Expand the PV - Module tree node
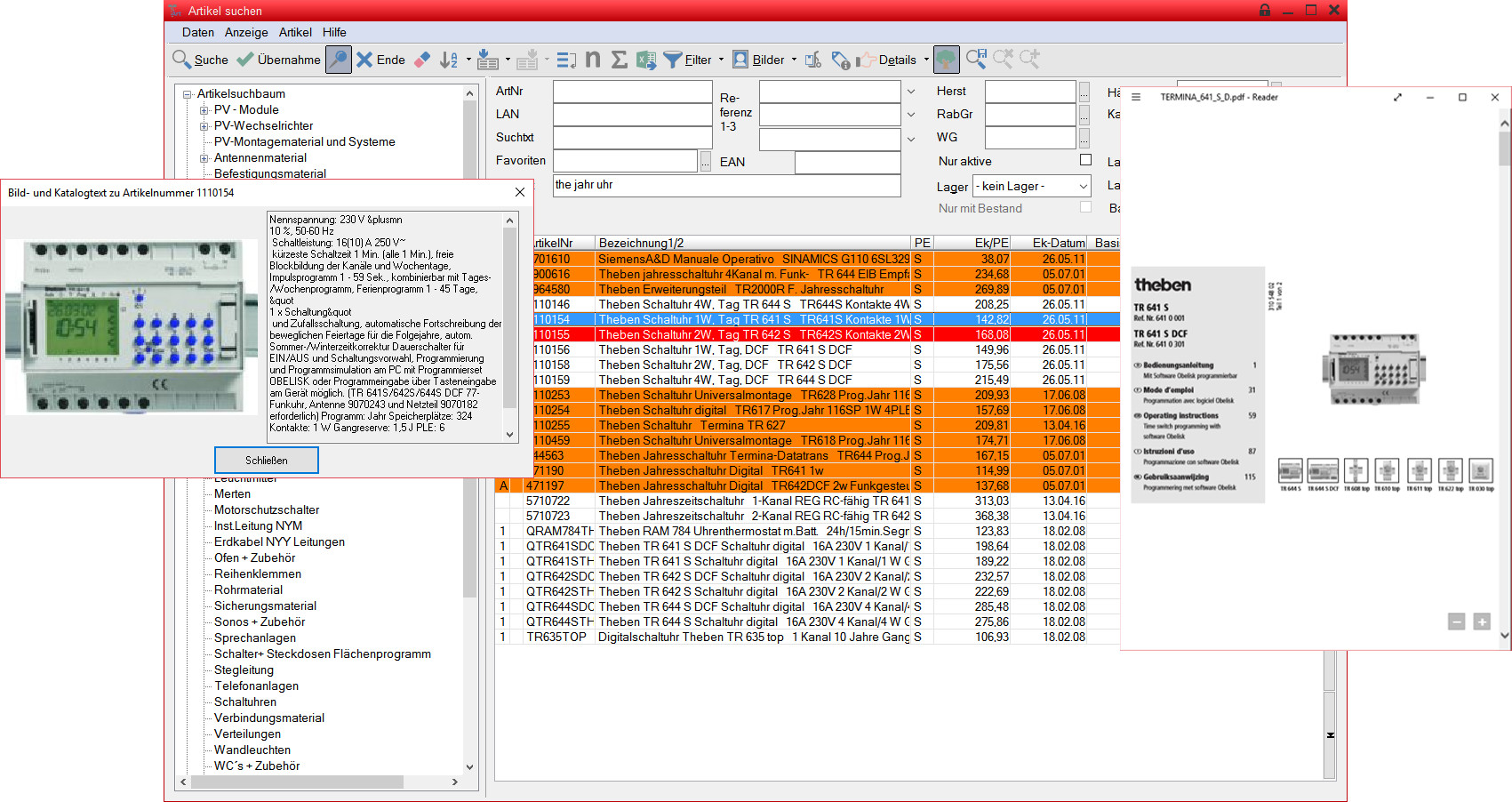This screenshot has height=802, width=1512. click(204, 110)
